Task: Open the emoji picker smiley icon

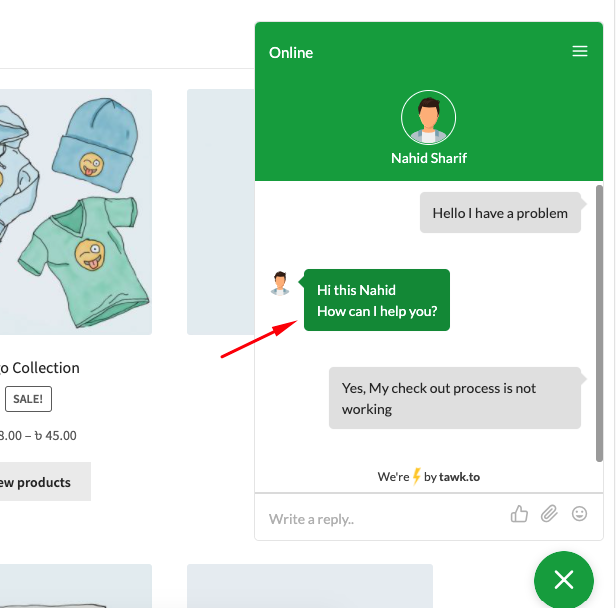Action: [579, 514]
